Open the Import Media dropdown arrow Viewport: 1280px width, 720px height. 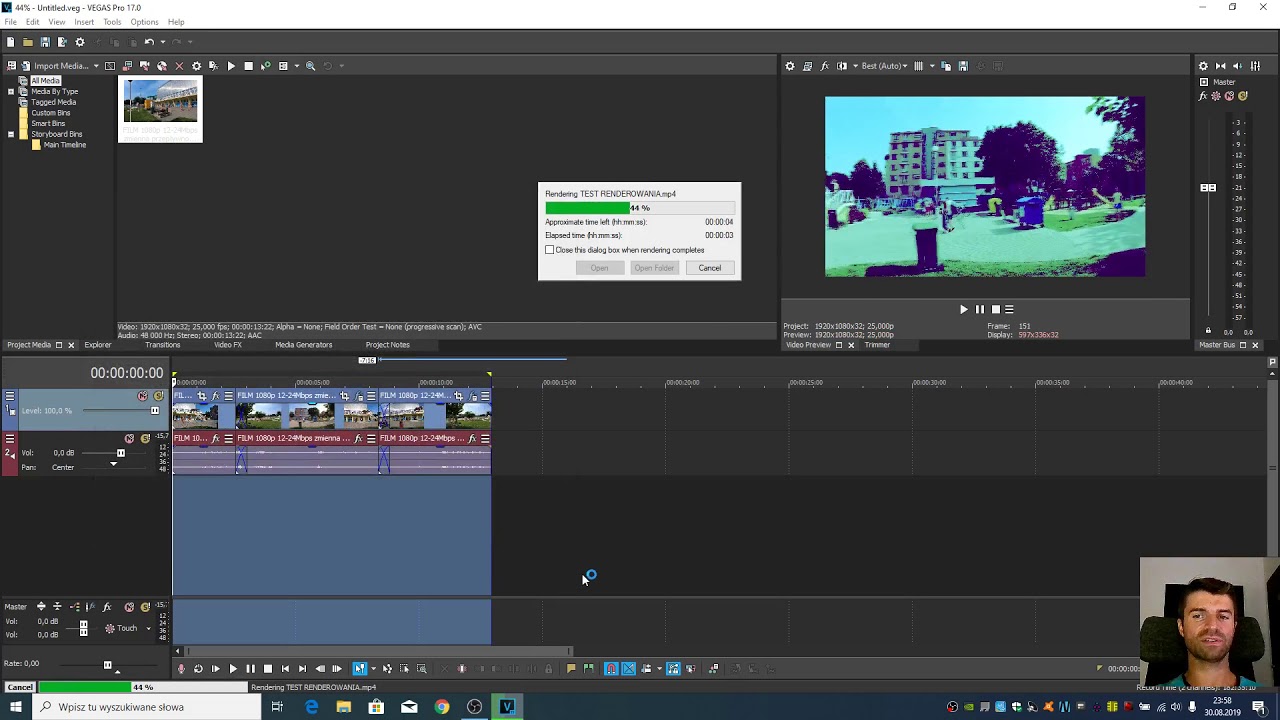[x=96, y=66]
